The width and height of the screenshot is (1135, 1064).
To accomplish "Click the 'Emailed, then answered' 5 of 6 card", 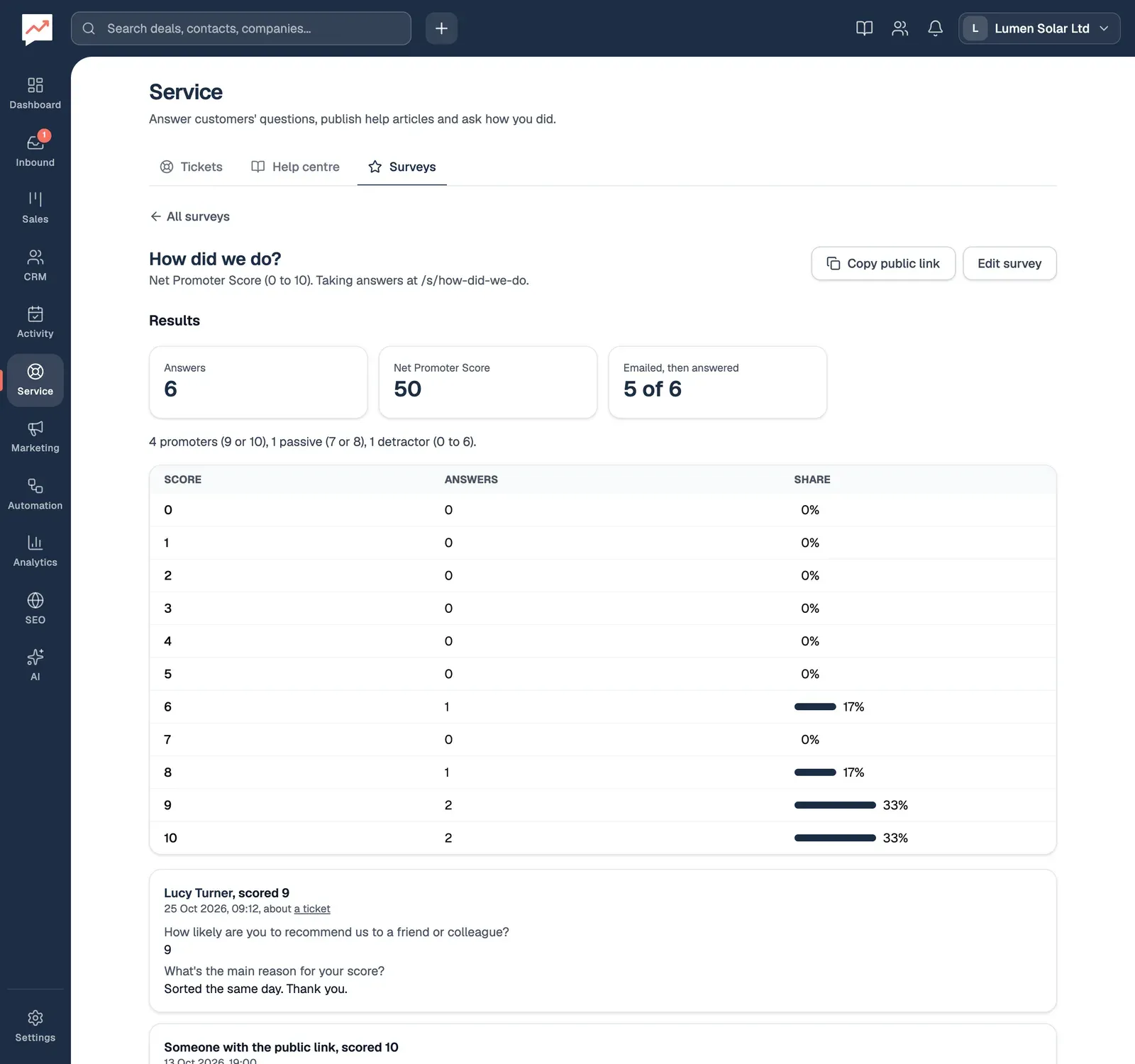I will (x=718, y=382).
